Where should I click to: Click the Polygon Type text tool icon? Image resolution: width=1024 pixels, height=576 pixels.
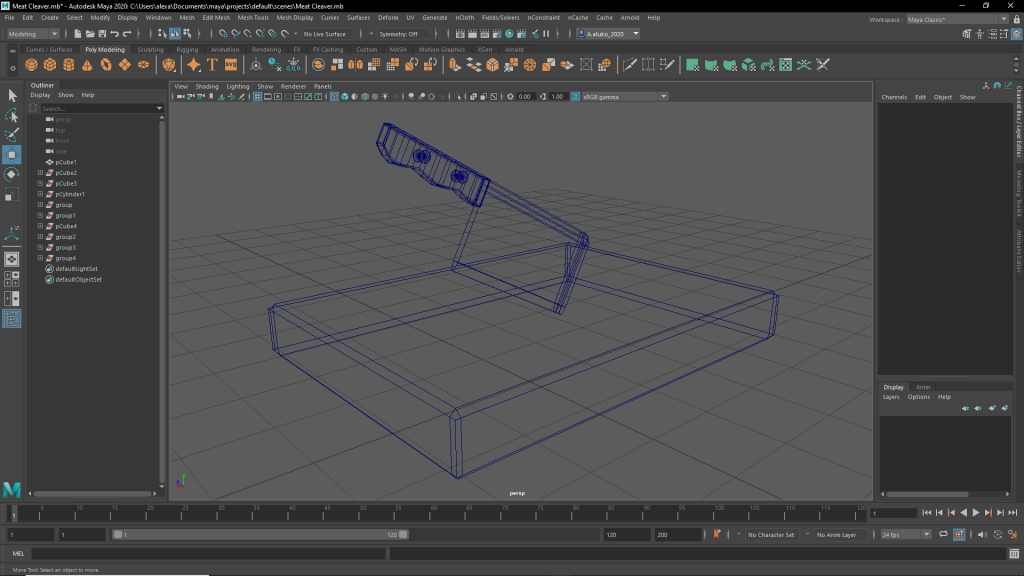click(x=212, y=65)
